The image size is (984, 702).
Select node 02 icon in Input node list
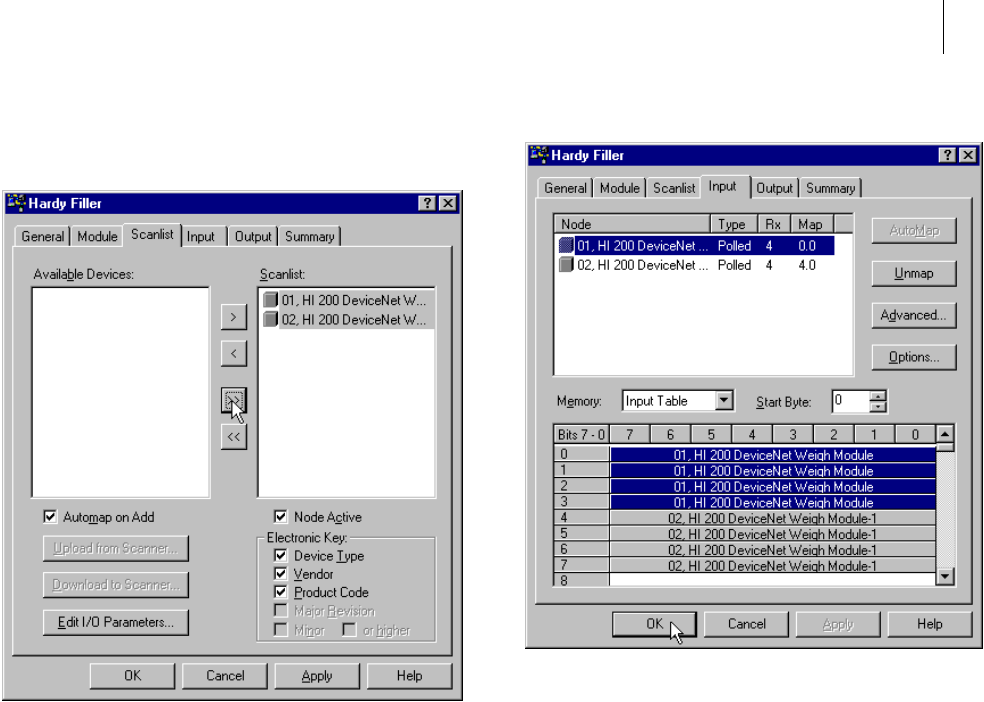pyautogui.click(x=567, y=265)
